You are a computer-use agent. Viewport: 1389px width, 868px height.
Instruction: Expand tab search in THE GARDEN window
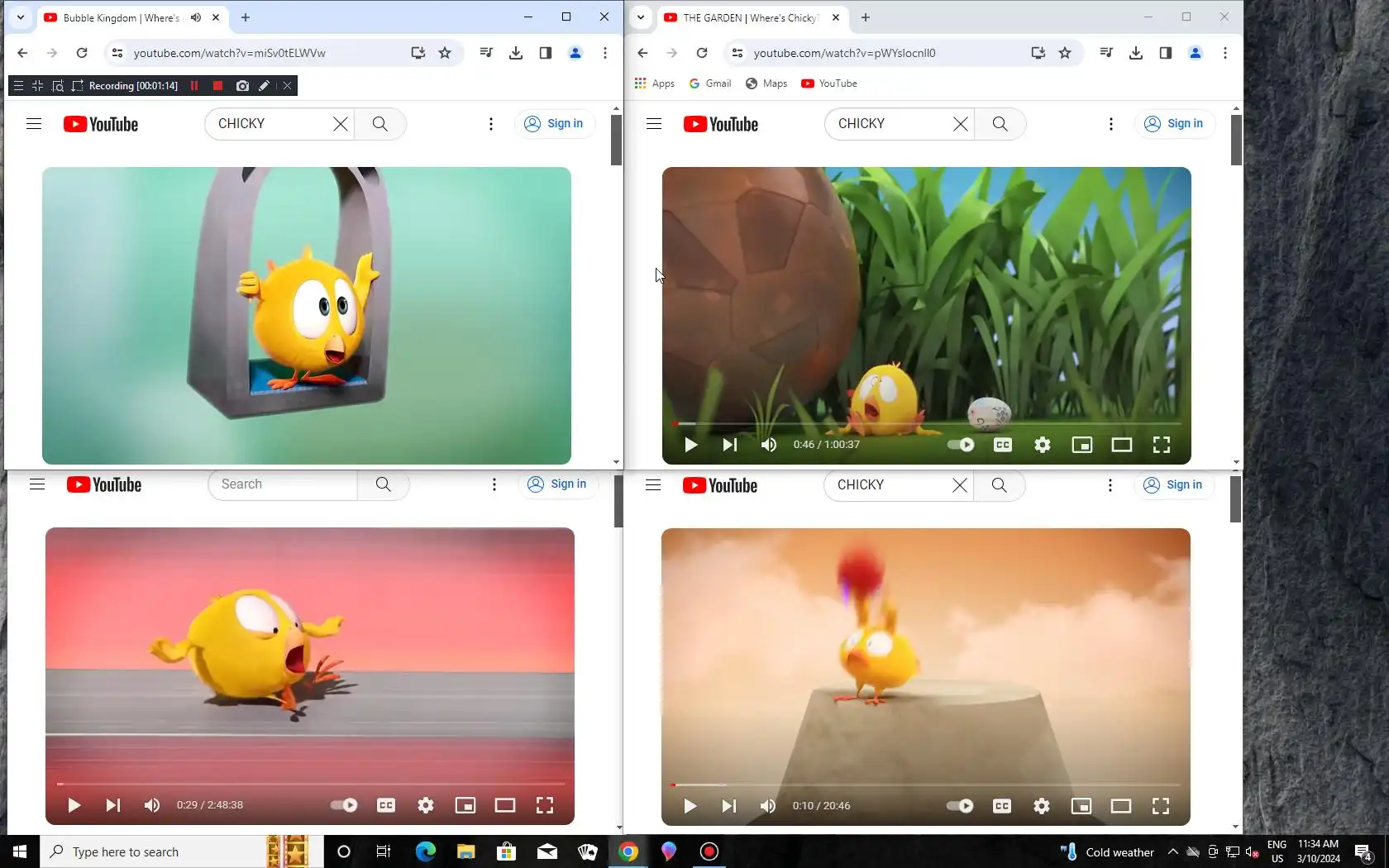tap(641, 17)
